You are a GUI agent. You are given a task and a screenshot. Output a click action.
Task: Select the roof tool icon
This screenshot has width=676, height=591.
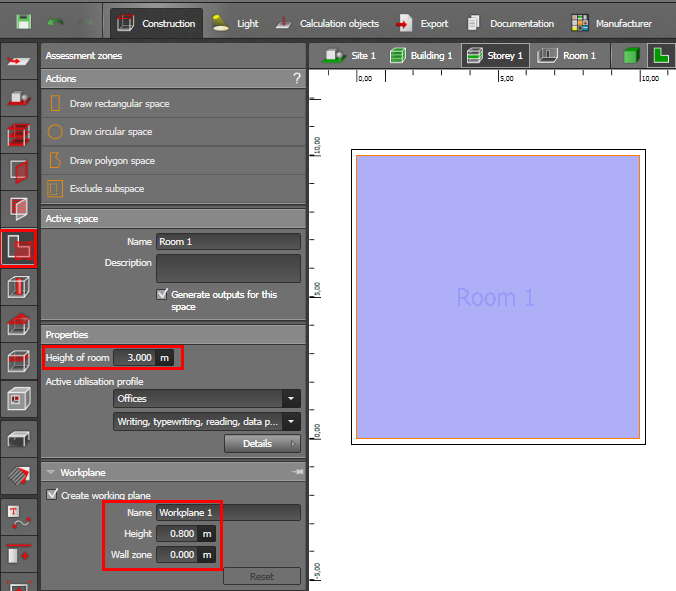click(x=19, y=324)
